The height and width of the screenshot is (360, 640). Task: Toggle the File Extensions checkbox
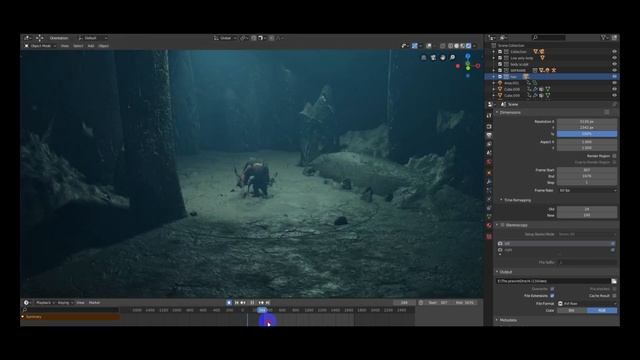[552, 296]
